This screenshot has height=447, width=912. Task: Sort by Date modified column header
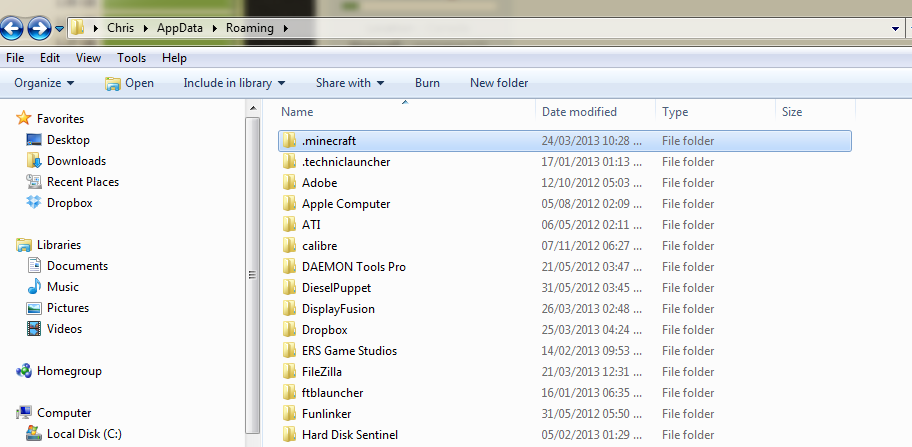pos(579,112)
